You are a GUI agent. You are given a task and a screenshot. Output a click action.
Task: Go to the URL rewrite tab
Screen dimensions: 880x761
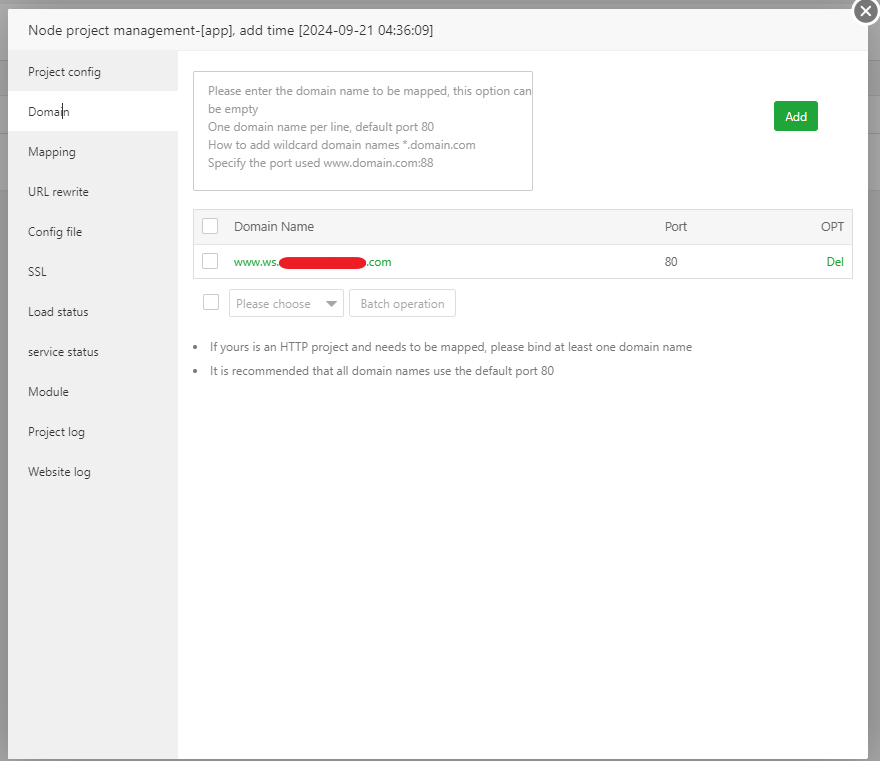(58, 192)
